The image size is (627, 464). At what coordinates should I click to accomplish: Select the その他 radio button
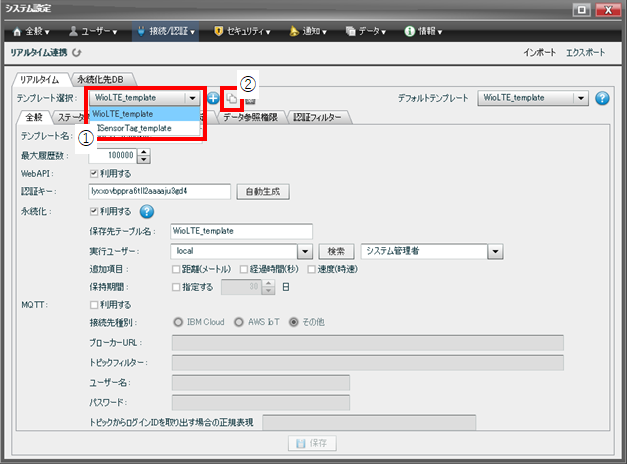point(294,322)
